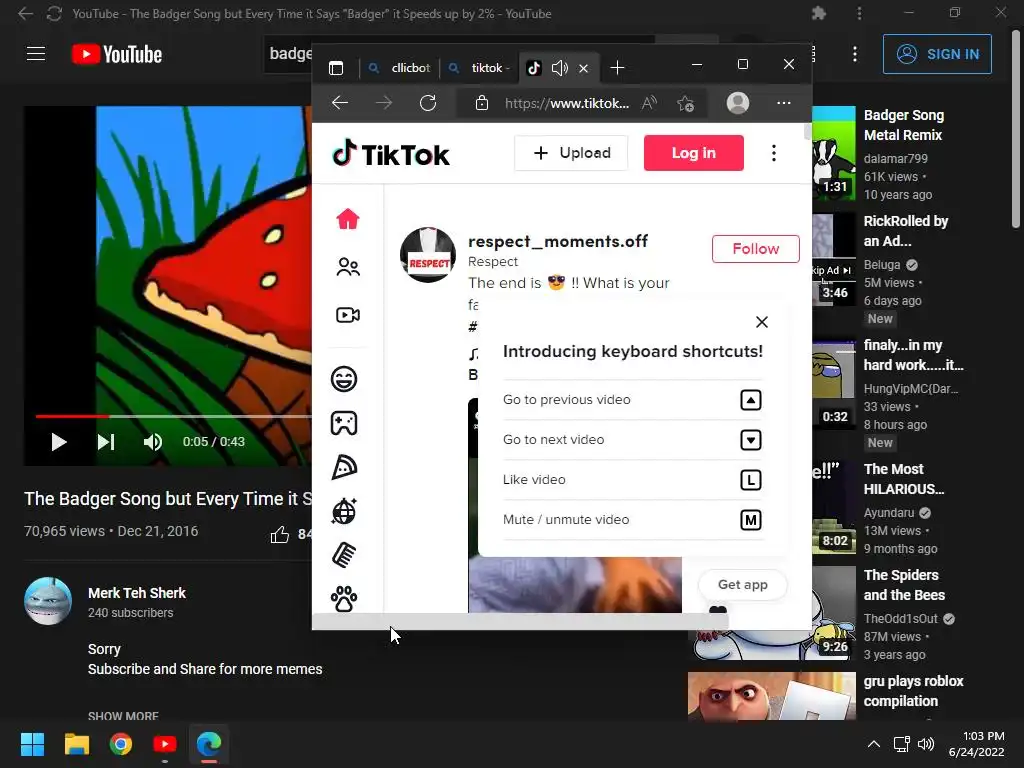
Task: Click YouTube SIGN IN button
Action: click(x=937, y=54)
